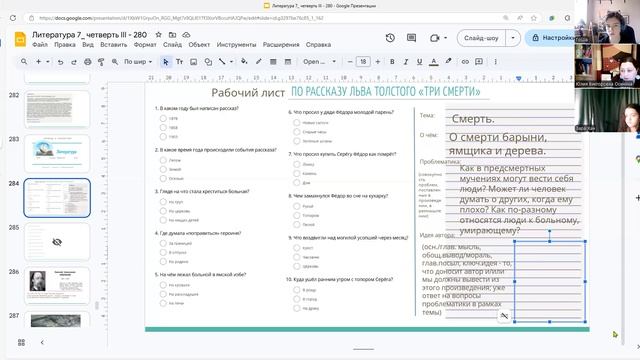
Task: Redo the last undone action
Action: 74,62
